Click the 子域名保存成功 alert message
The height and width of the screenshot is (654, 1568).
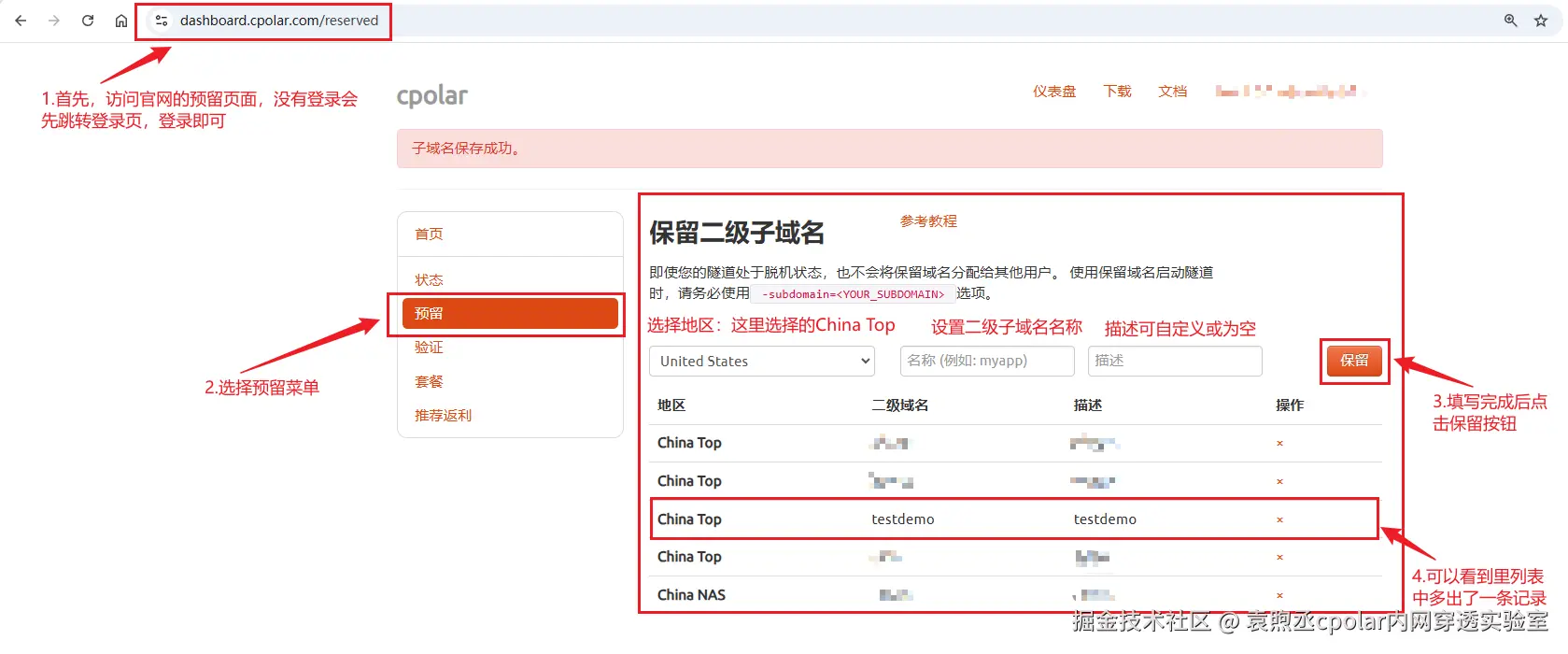(889, 149)
